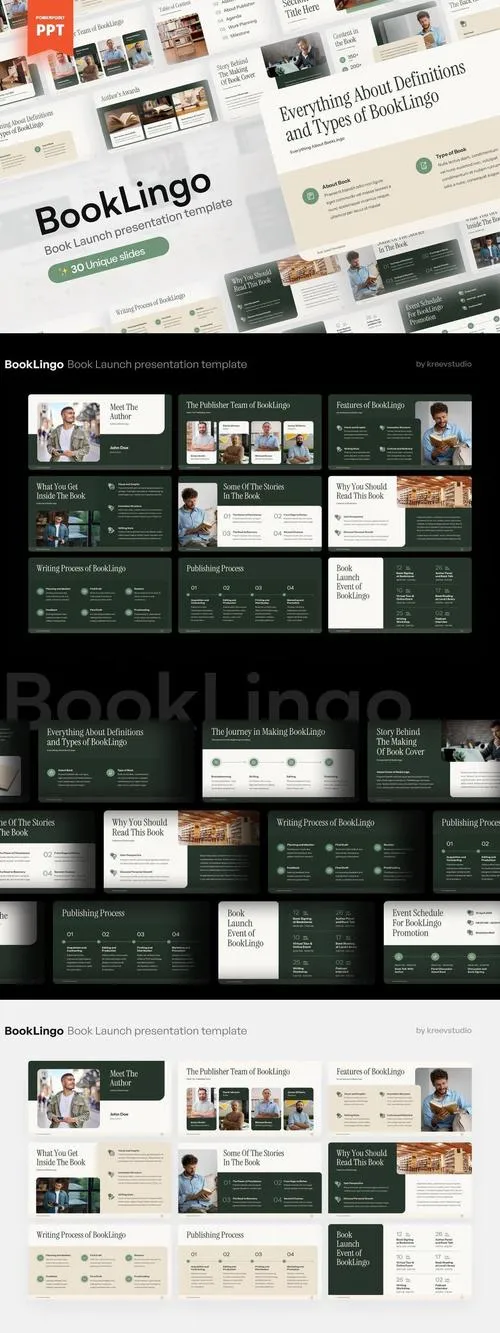Open The Journey in Making BookLingo slide
Image resolution: width=500 pixels, height=1333 pixels.
point(279,761)
